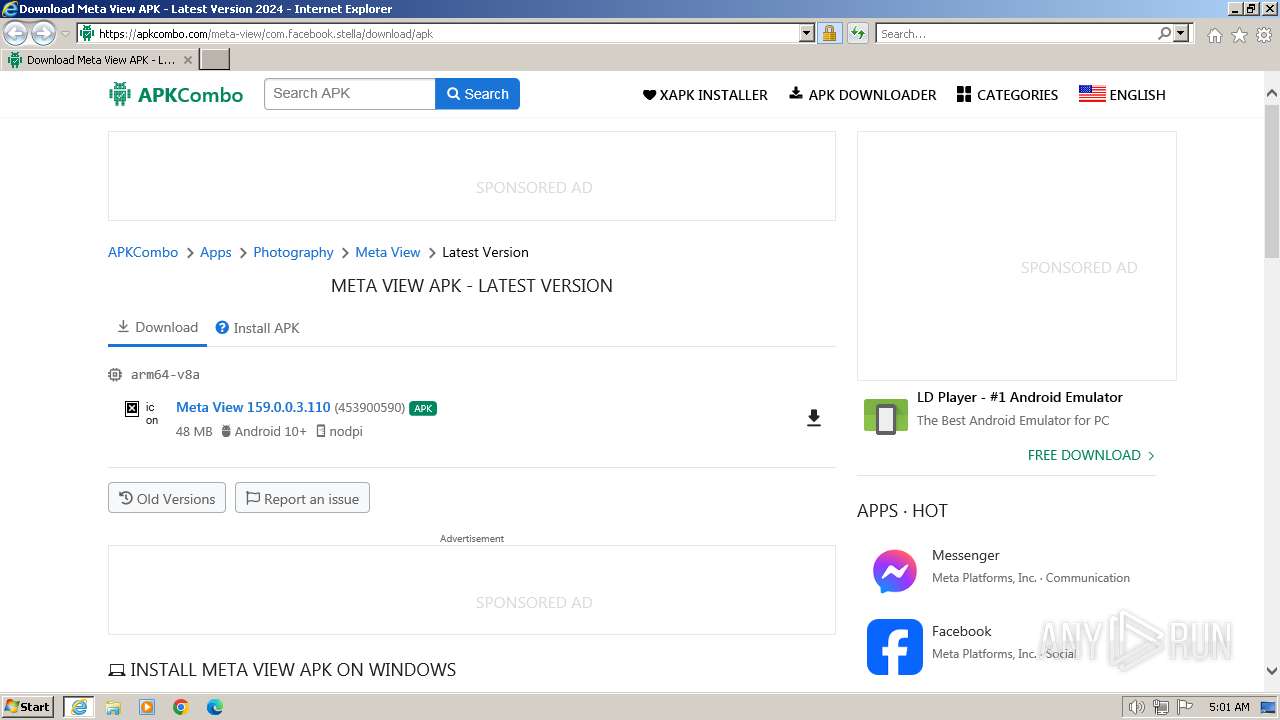Viewport: 1280px width, 720px height.
Task: Click LD Player - #1 Android Emulator title
Action: [x=1020, y=397]
